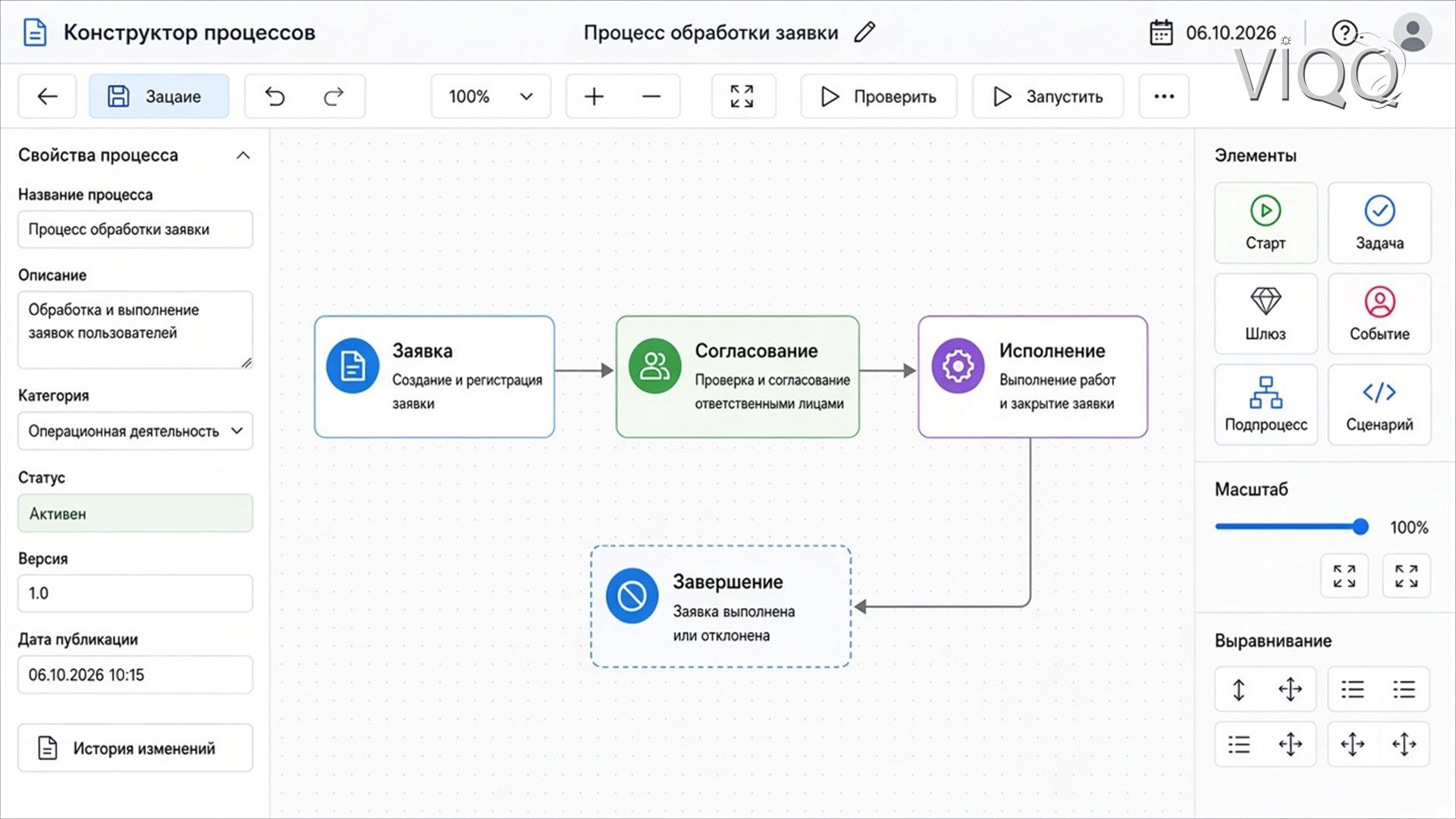The image size is (1456, 819).
Task: Zoom in with the plus button
Action: tap(595, 96)
